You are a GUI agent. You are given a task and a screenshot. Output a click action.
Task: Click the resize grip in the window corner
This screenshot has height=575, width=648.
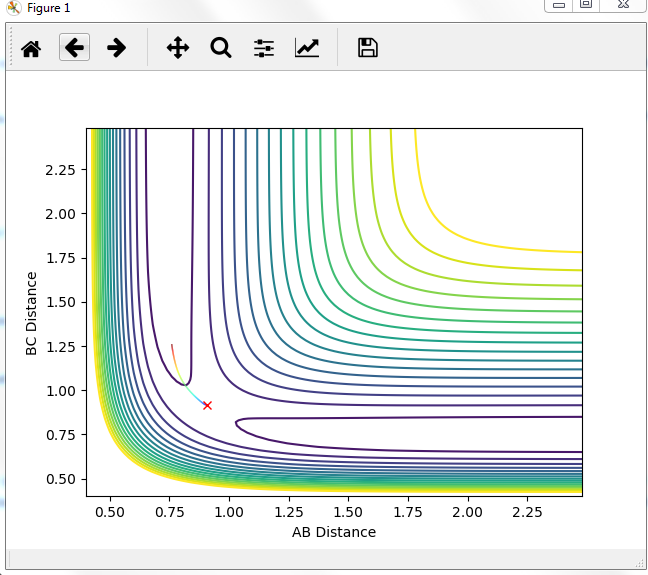(640, 566)
